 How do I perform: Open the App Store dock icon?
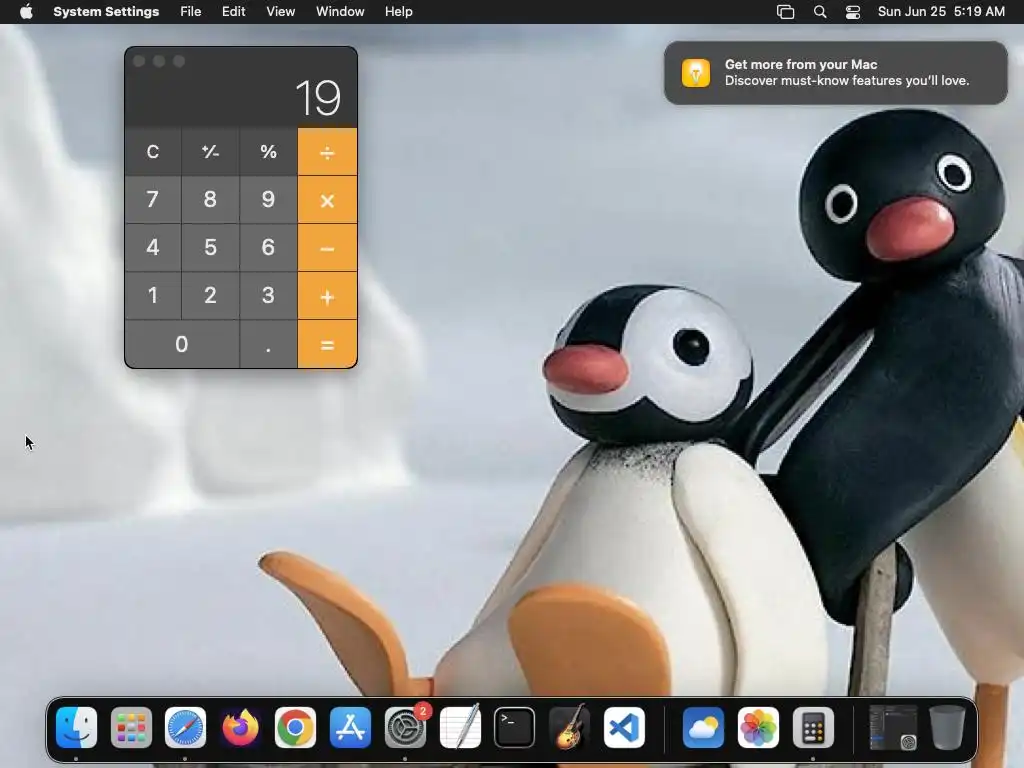coord(350,728)
